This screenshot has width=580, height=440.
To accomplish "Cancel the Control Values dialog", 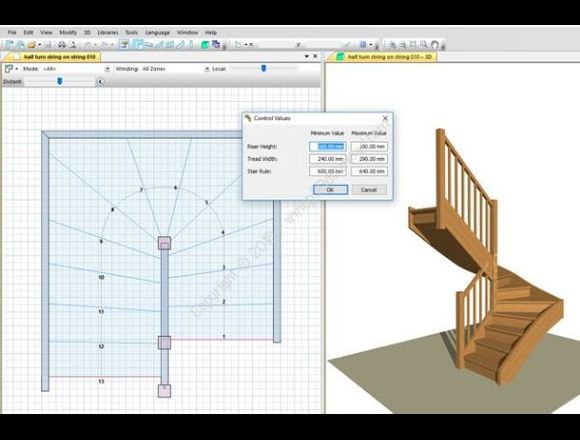I will [369, 190].
